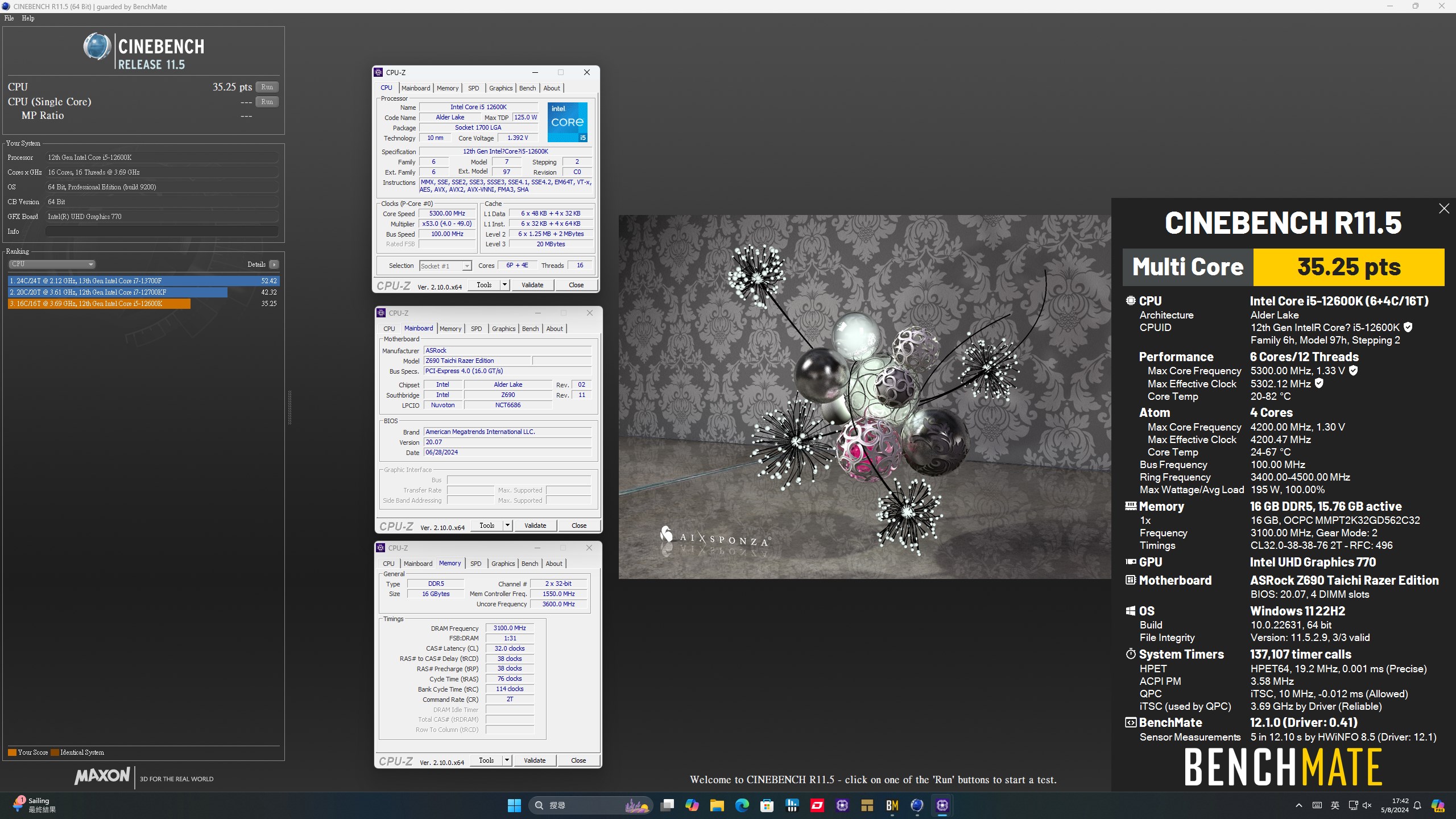This screenshot has height=819, width=1456.
Task: Run the CPU multi-core benchmark
Action: (267, 87)
